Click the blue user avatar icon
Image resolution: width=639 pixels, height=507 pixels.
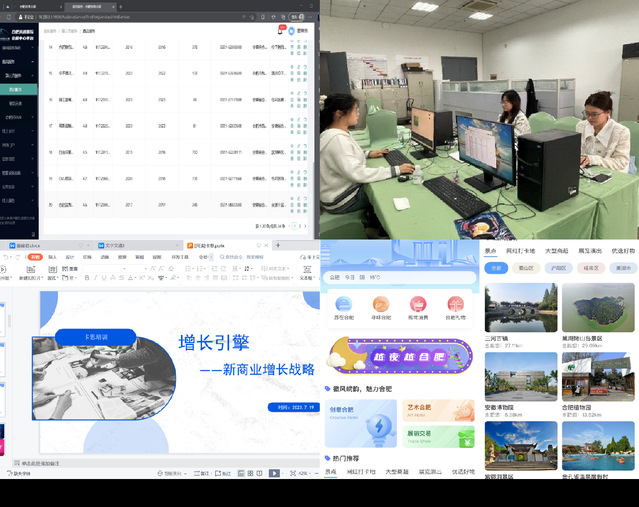[x=292, y=30]
